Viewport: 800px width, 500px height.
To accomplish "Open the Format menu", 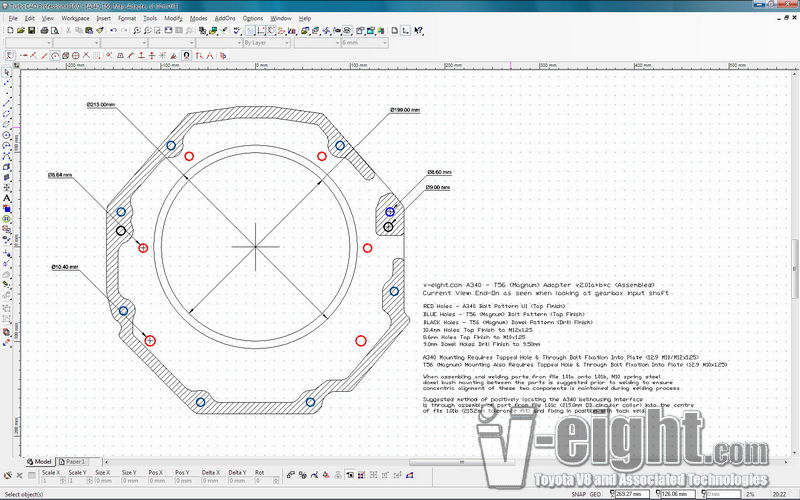I will tap(127, 18).
